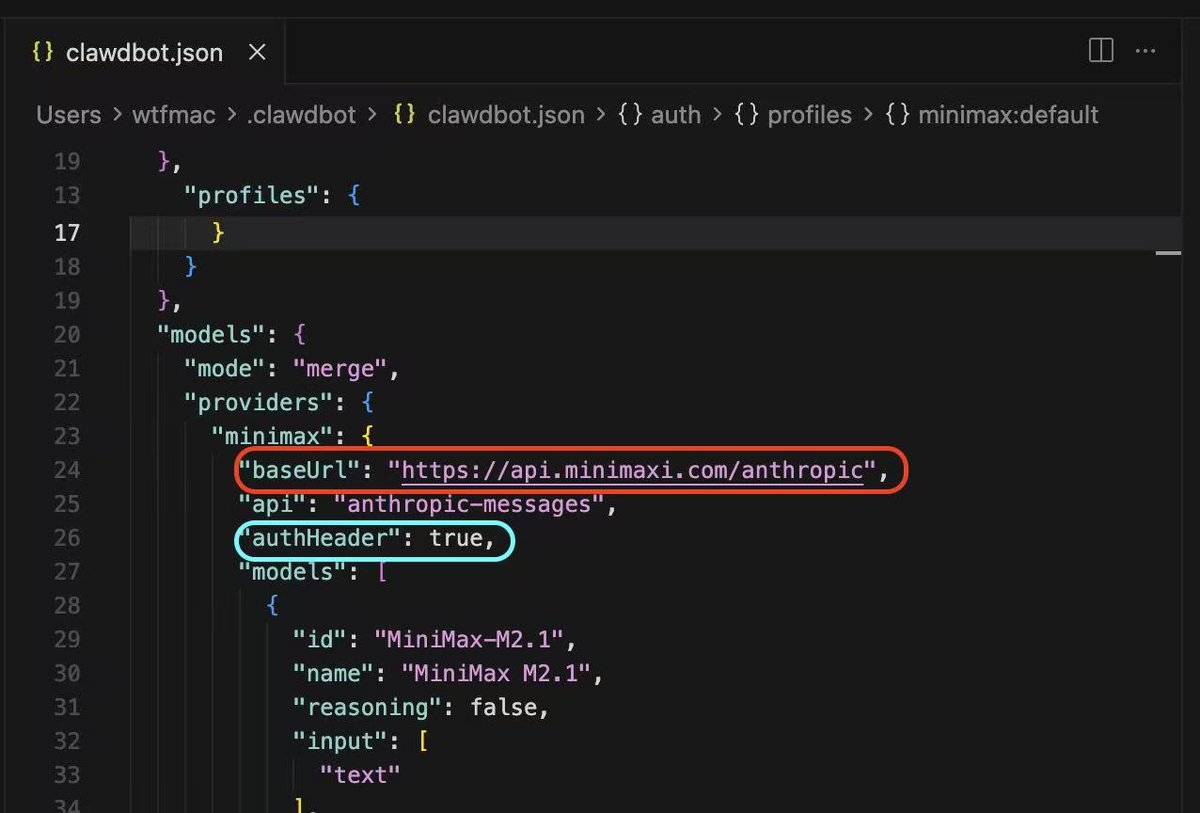Click the "providers" key
The width and height of the screenshot is (1200, 813).
pos(257,404)
